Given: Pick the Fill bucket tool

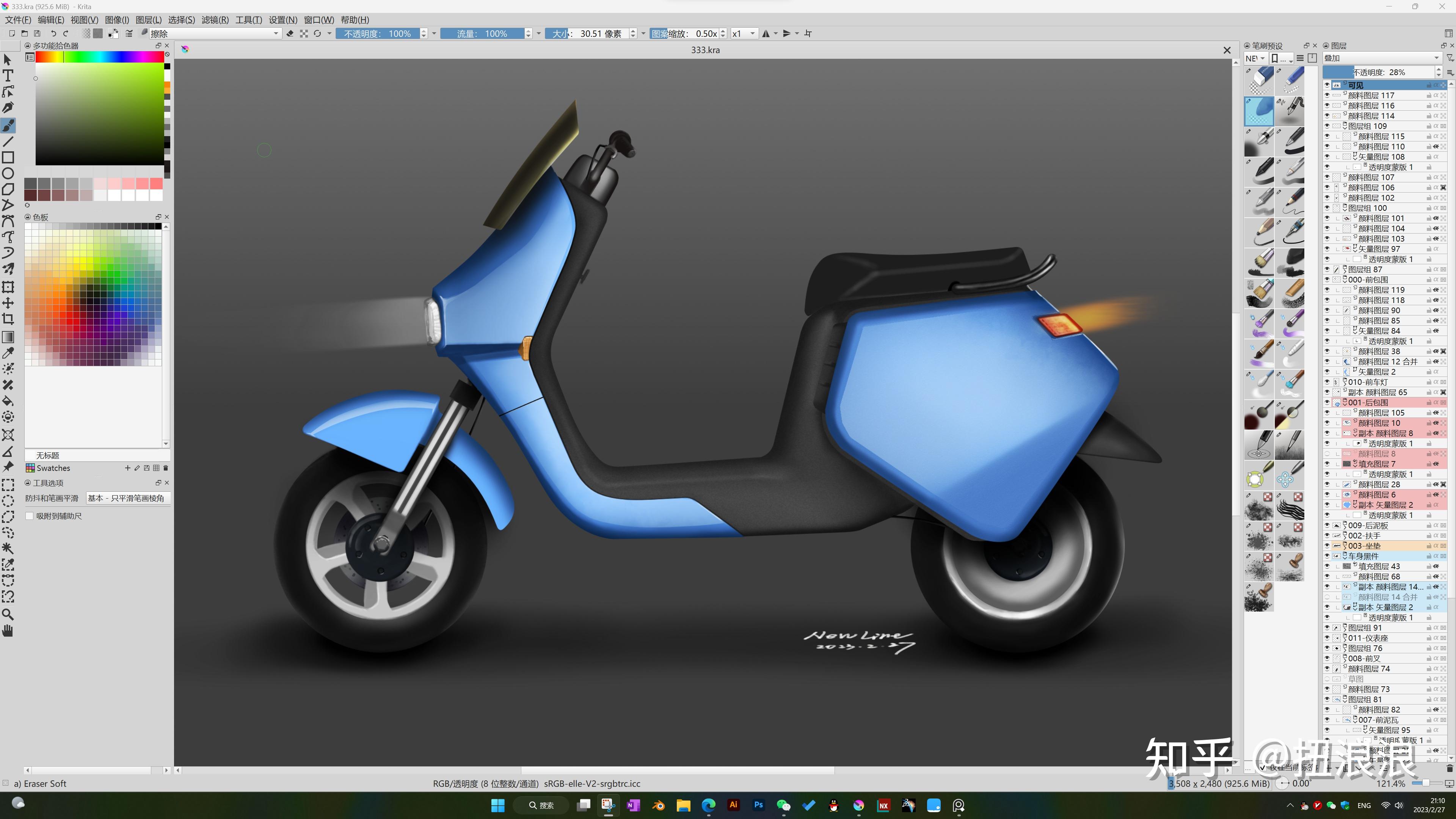Looking at the screenshot, I should 8,401.
